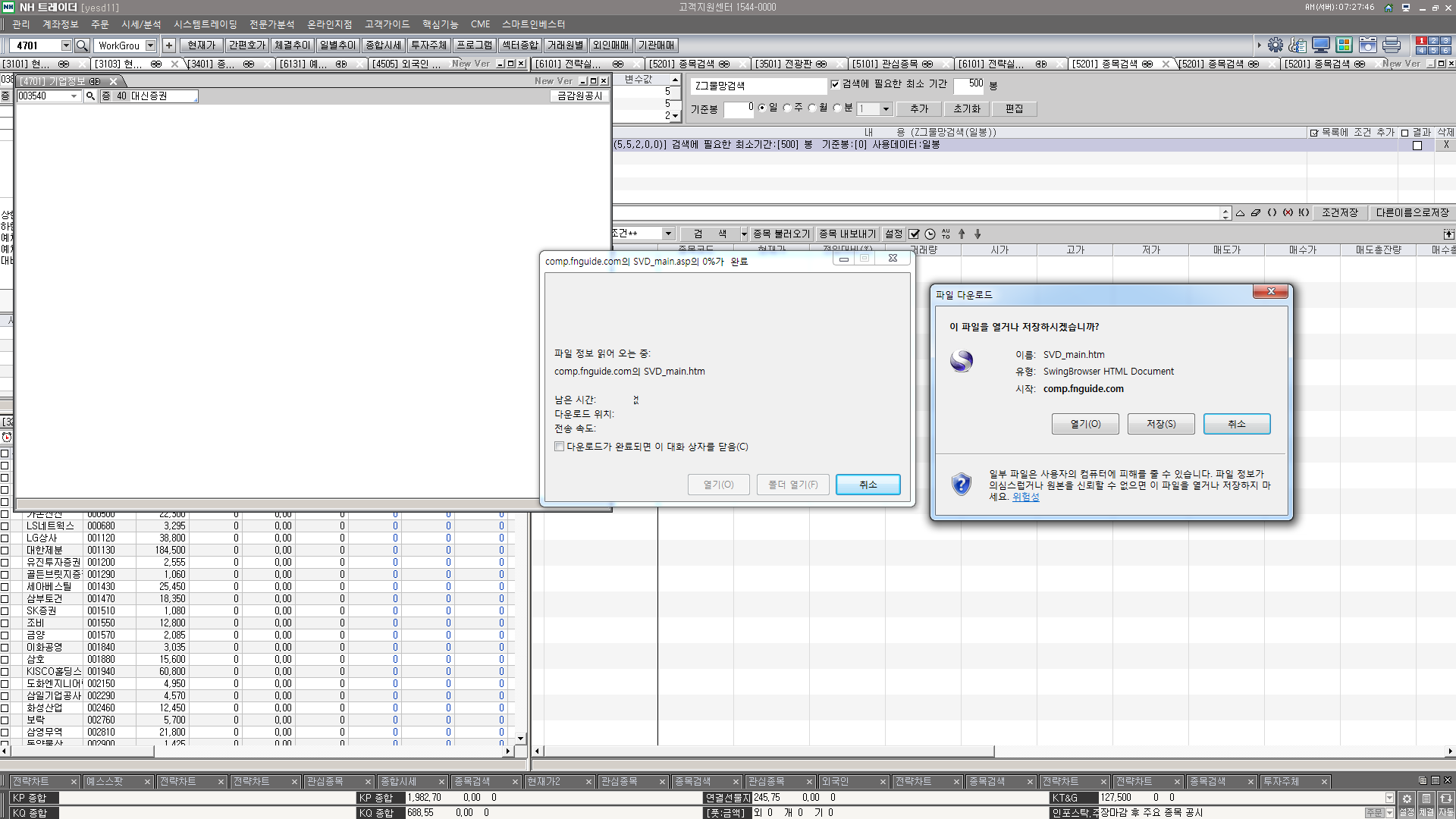
Task: Click the eraser icon in condition bar
Action: point(1256,213)
